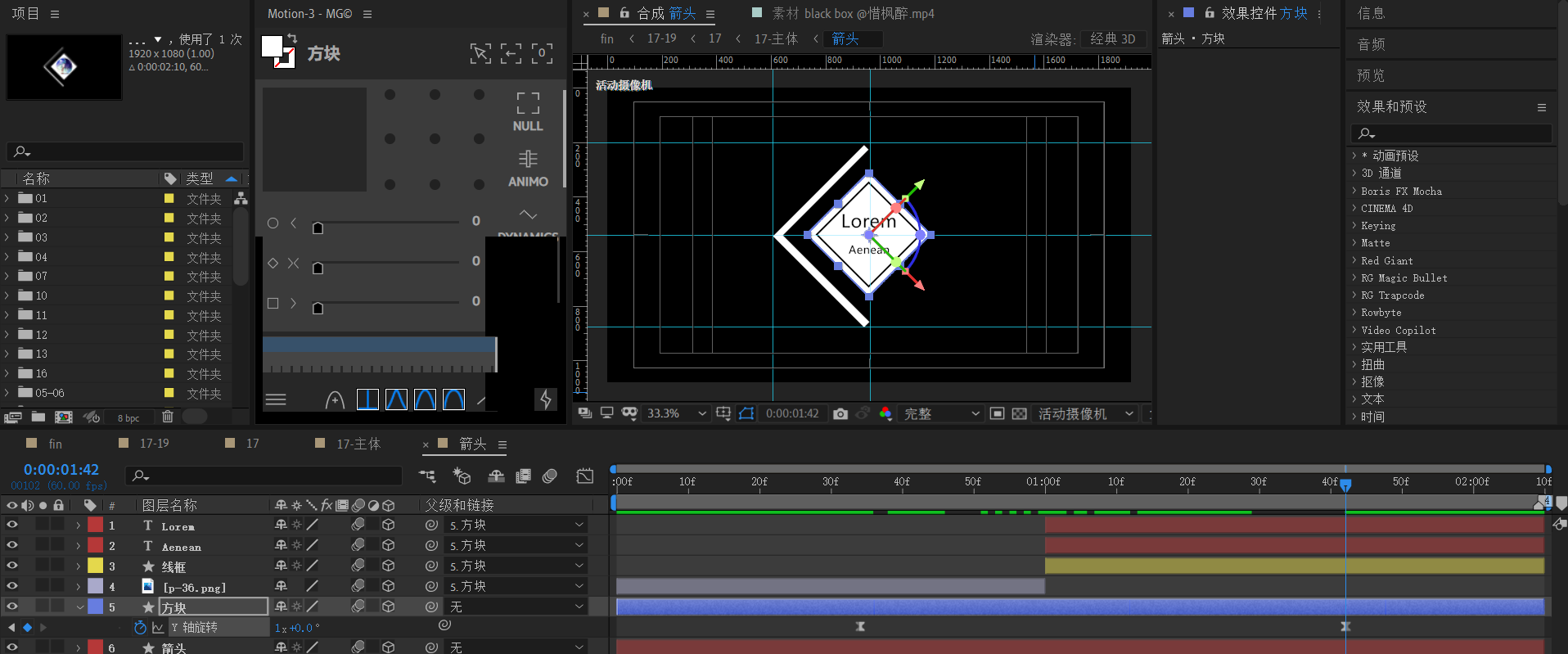The width and height of the screenshot is (1568, 654).
Task: Click the Project panel search field
Action: 125,151
